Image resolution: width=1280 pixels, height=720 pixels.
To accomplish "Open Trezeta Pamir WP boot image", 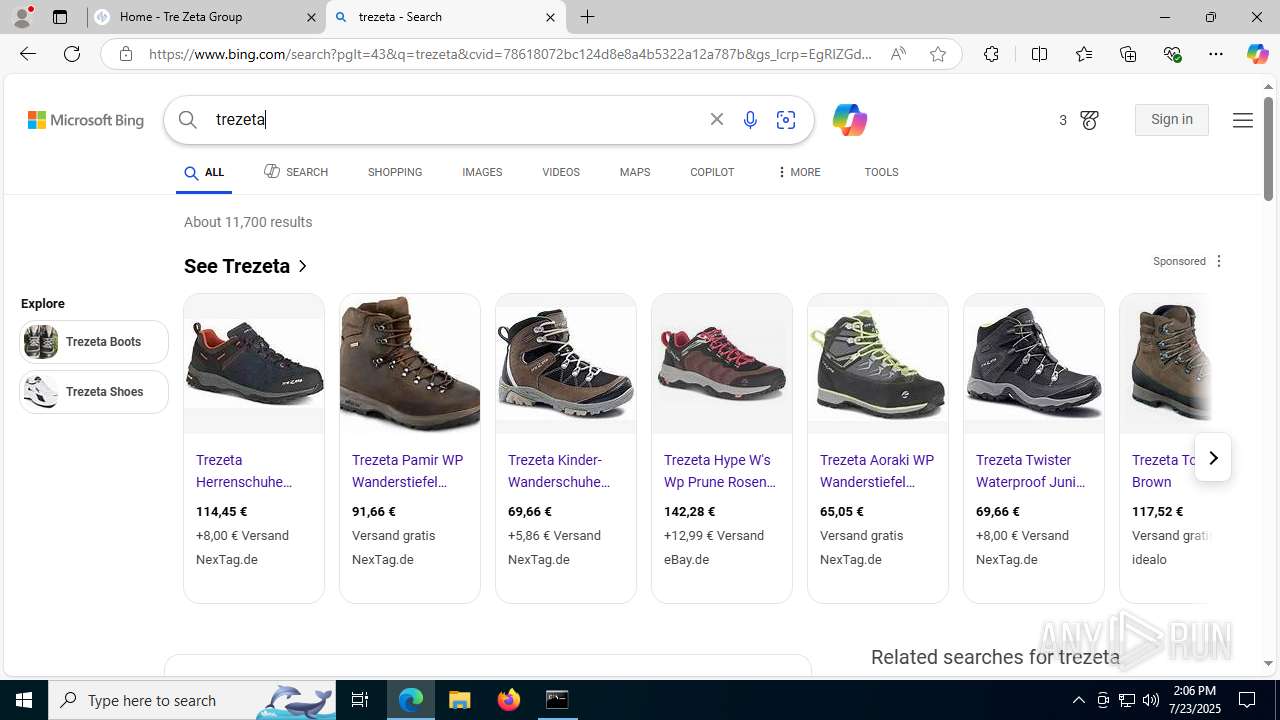I will click(x=410, y=364).
